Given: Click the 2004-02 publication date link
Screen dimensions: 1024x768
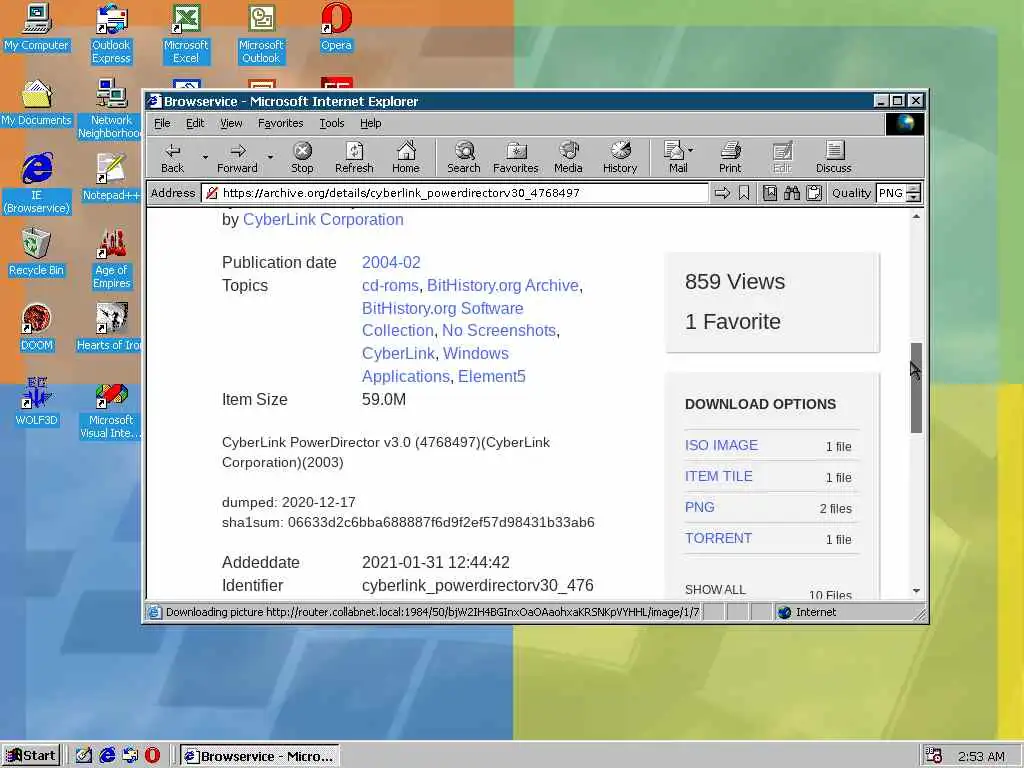Looking at the screenshot, I should pyautogui.click(x=391, y=263).
